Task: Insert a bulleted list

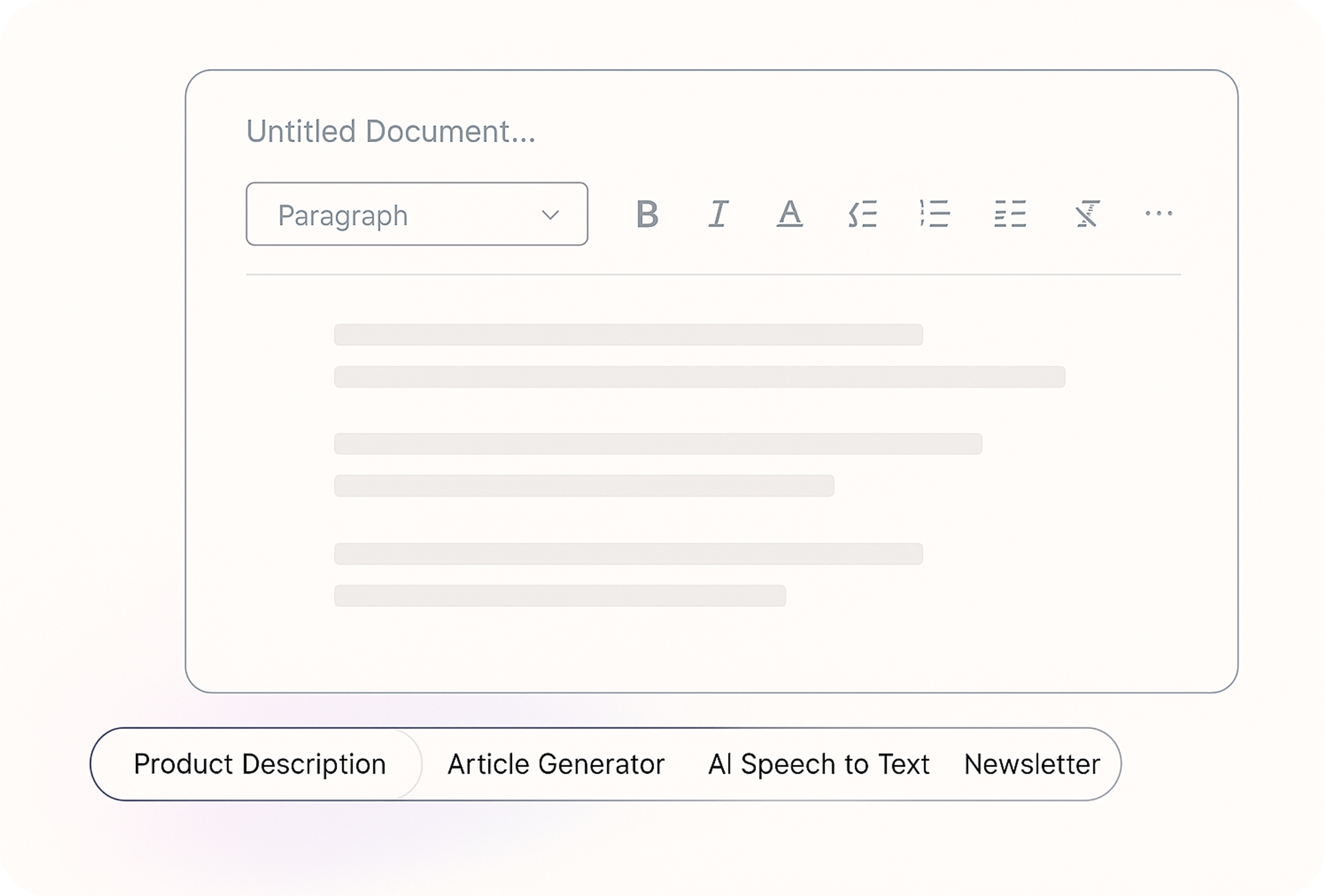Action: 863,215
